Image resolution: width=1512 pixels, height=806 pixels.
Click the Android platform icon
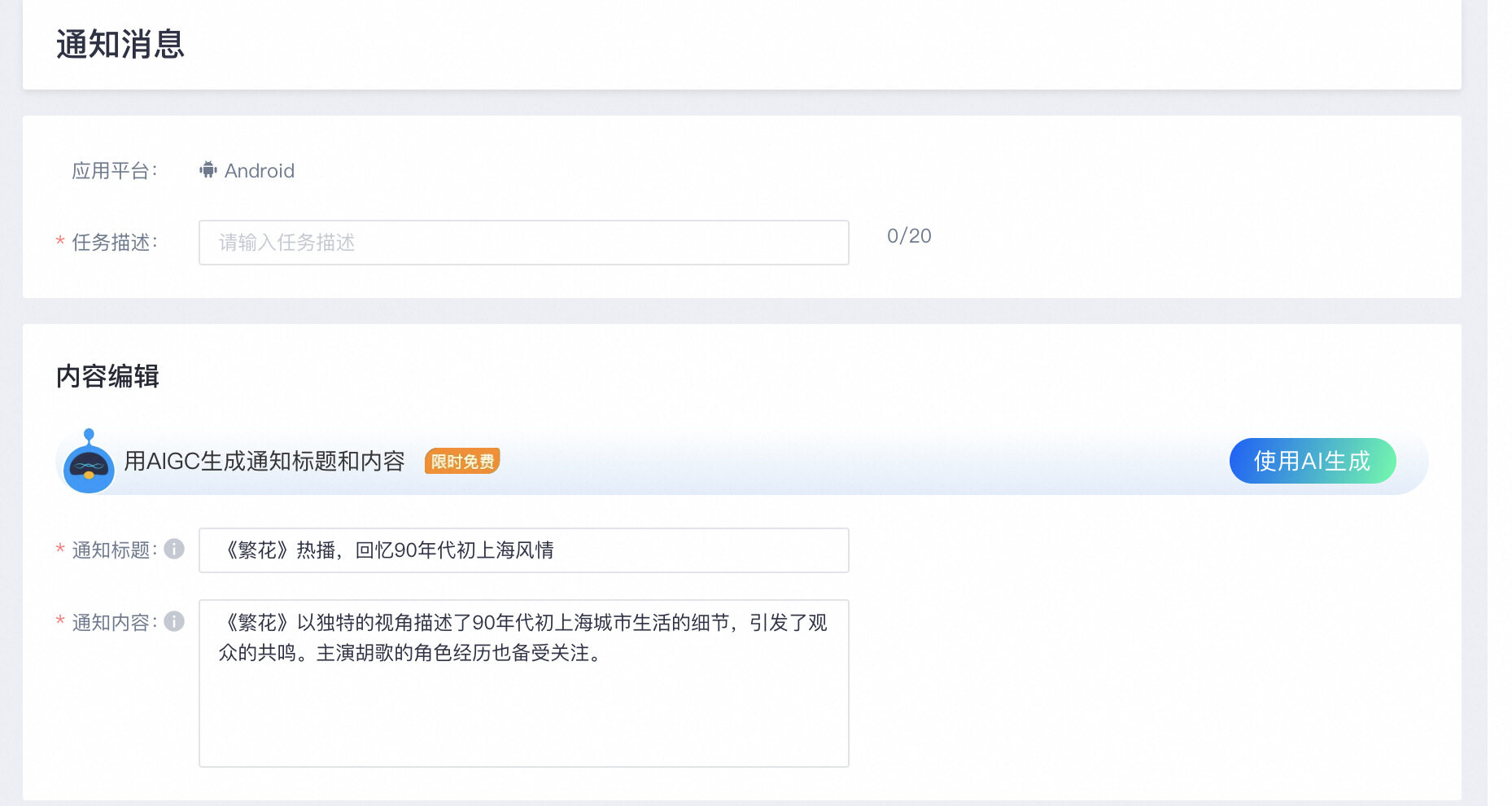[x=208, y=170]
